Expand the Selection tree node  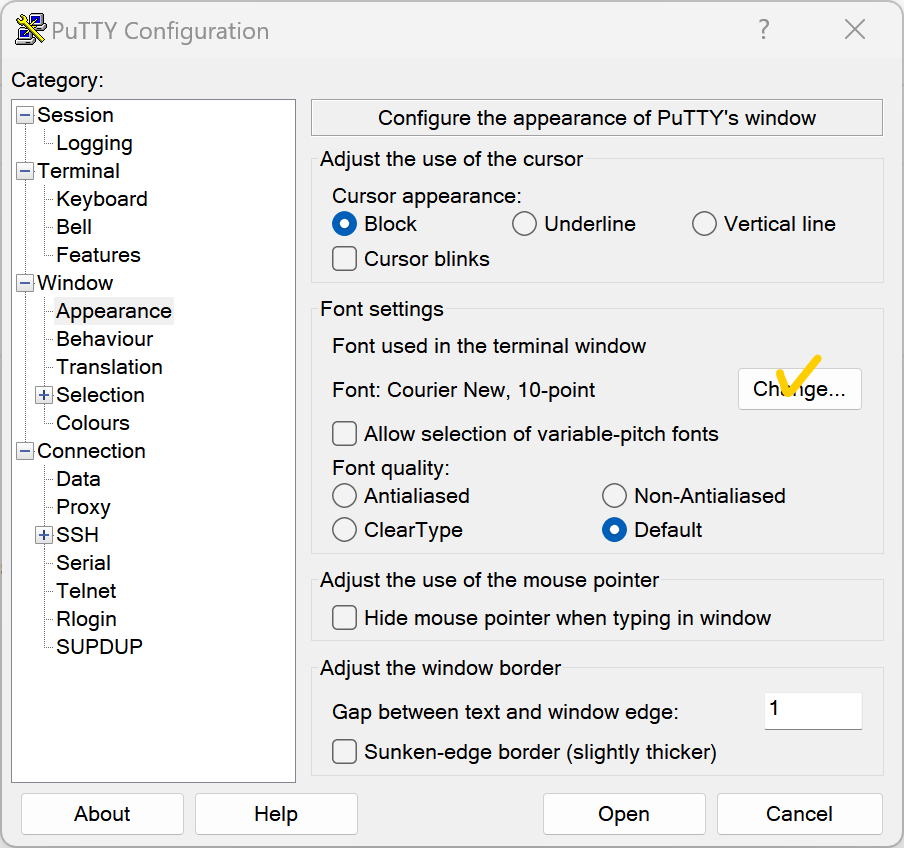[44, 395]
